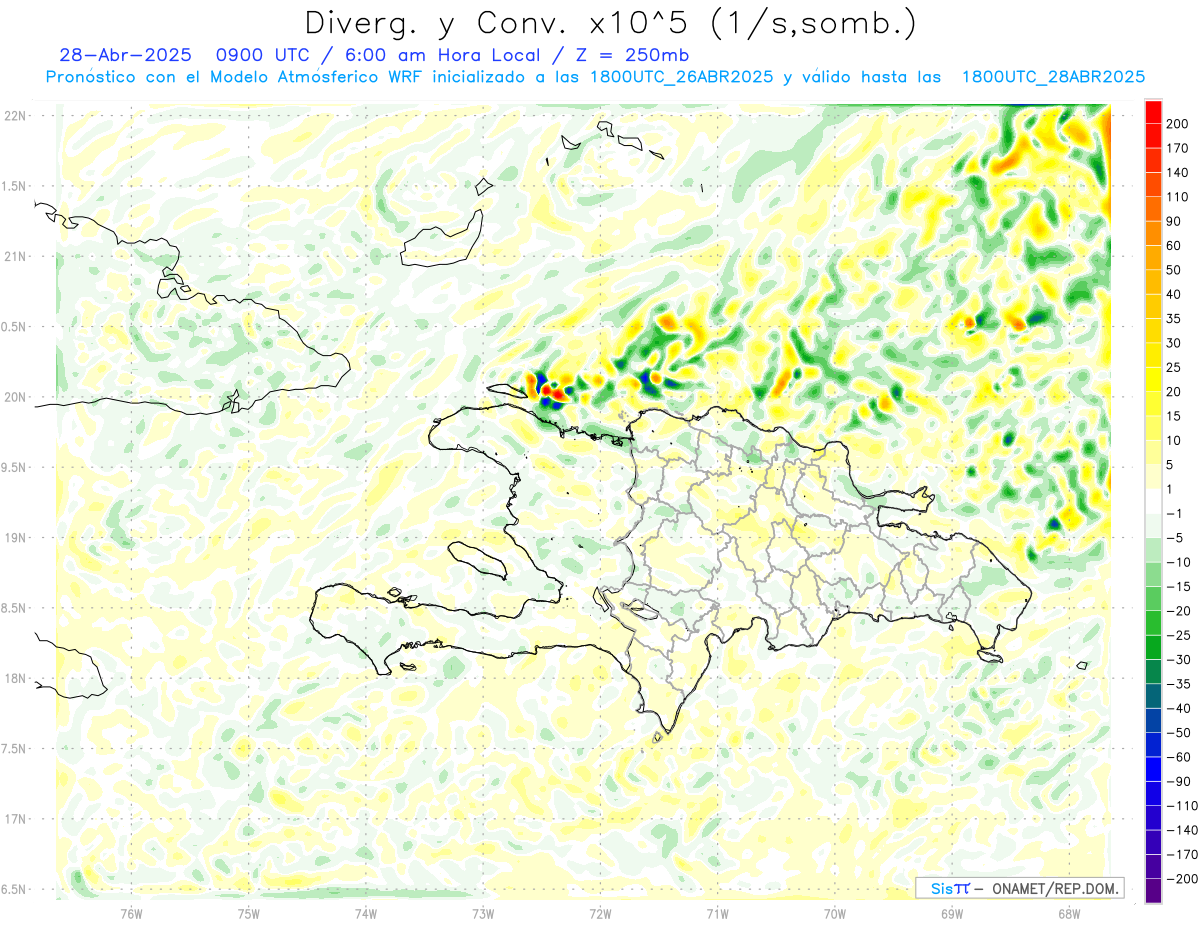Click the '-30' colorbar value
This screenshot has width=1200, height=927.
1180,660
